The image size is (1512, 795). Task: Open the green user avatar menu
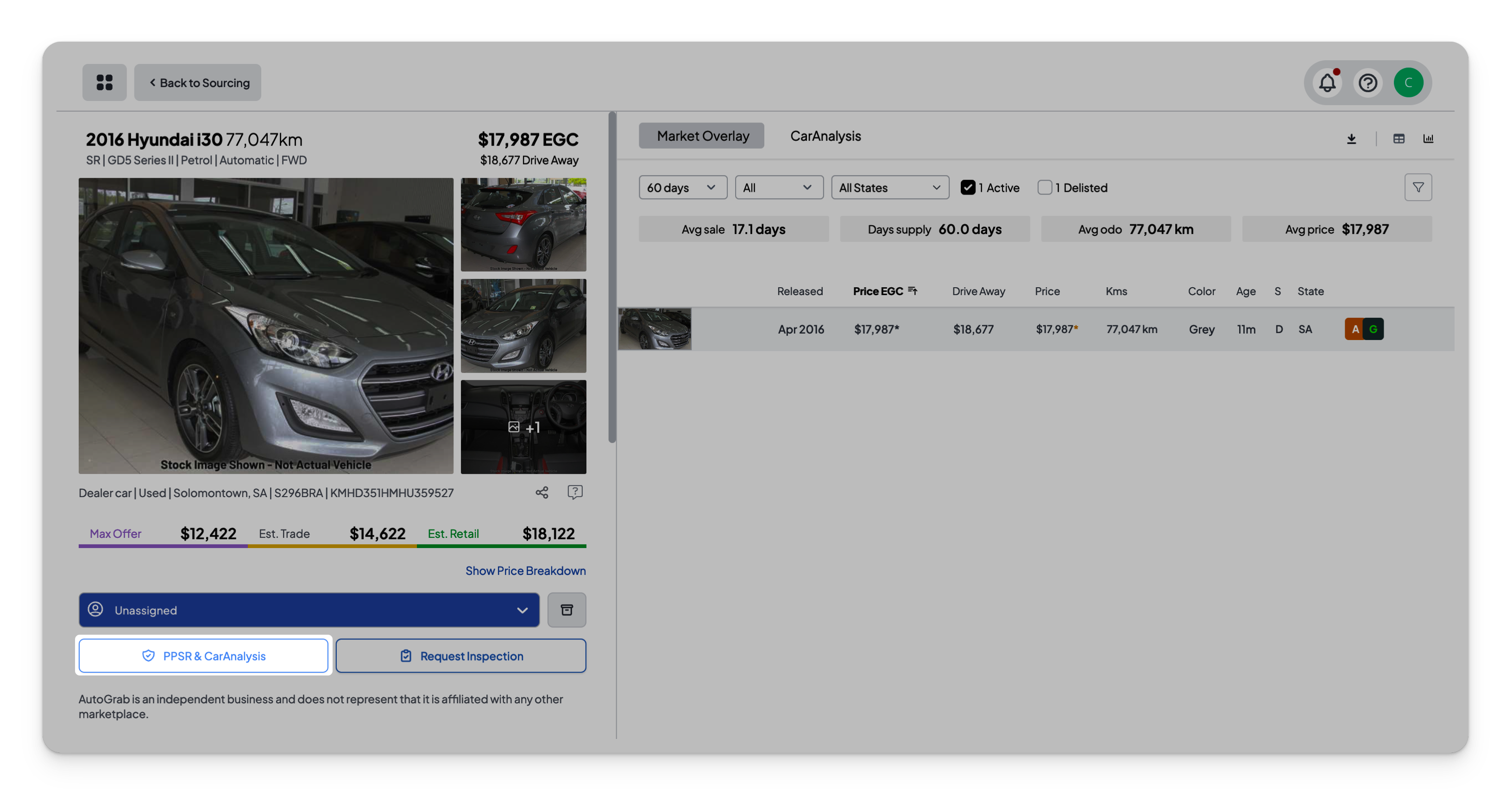coord(1408,83)
